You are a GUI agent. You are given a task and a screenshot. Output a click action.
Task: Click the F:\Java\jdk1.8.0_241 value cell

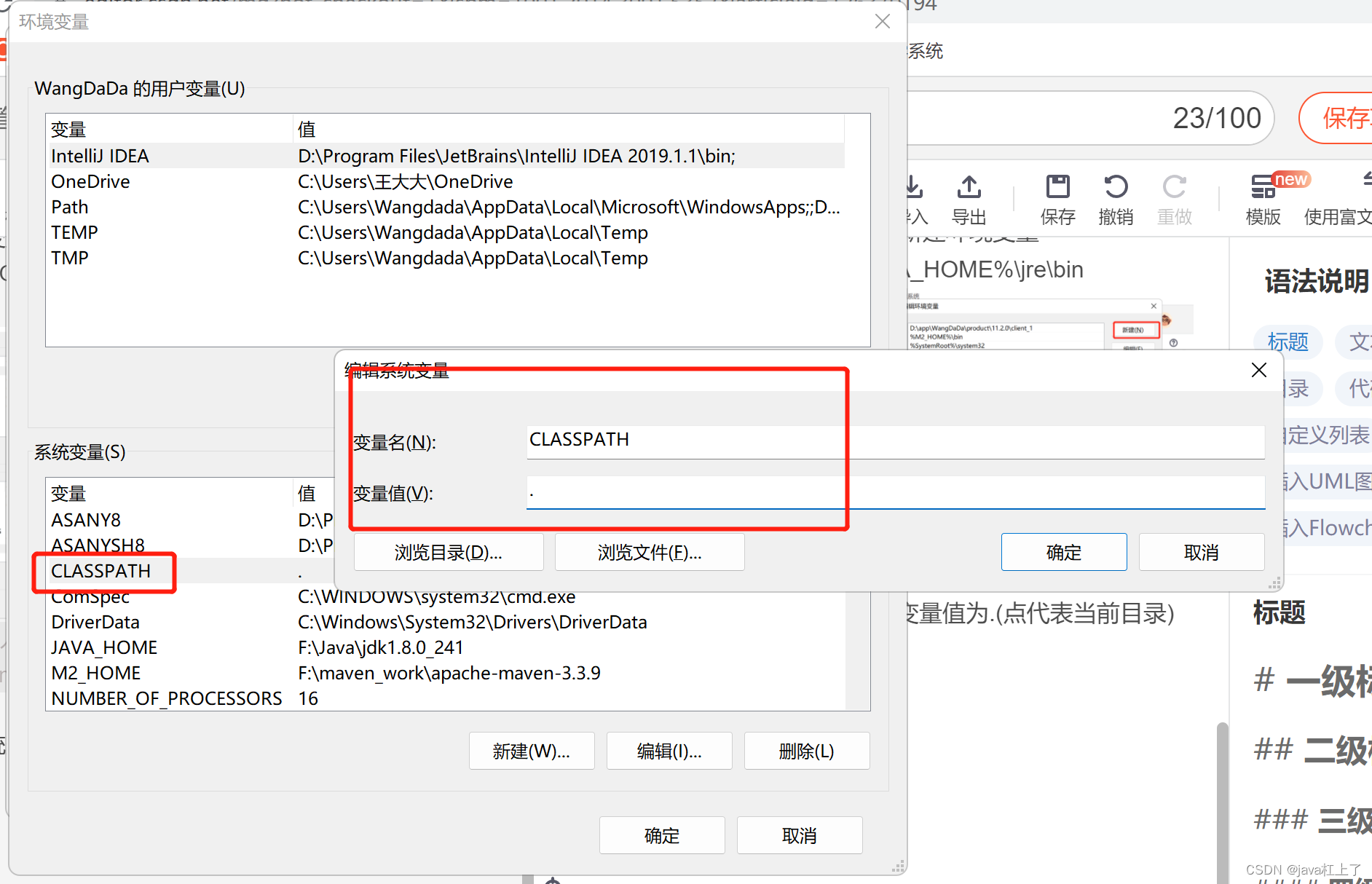[x=381, y=647]
